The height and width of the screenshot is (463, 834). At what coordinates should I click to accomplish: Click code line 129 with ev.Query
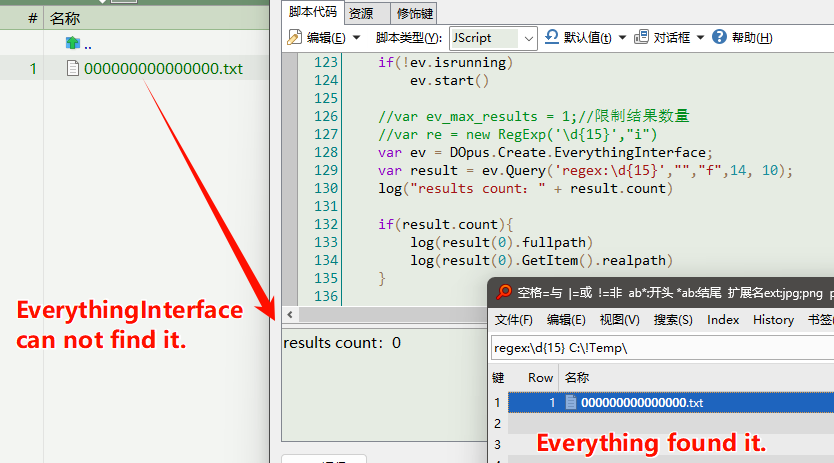pos(585,170)
